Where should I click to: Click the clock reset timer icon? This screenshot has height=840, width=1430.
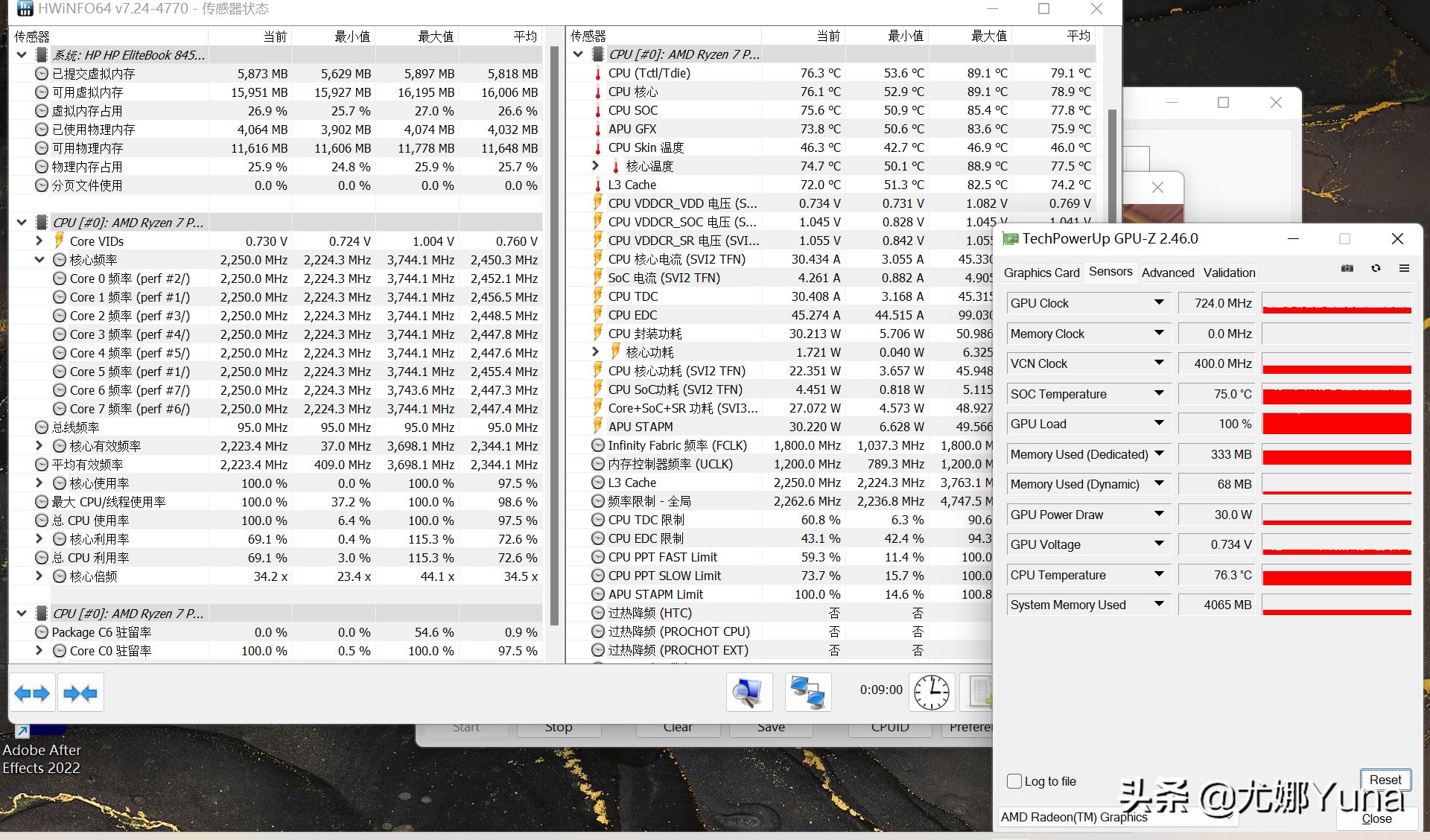point(931,693)
